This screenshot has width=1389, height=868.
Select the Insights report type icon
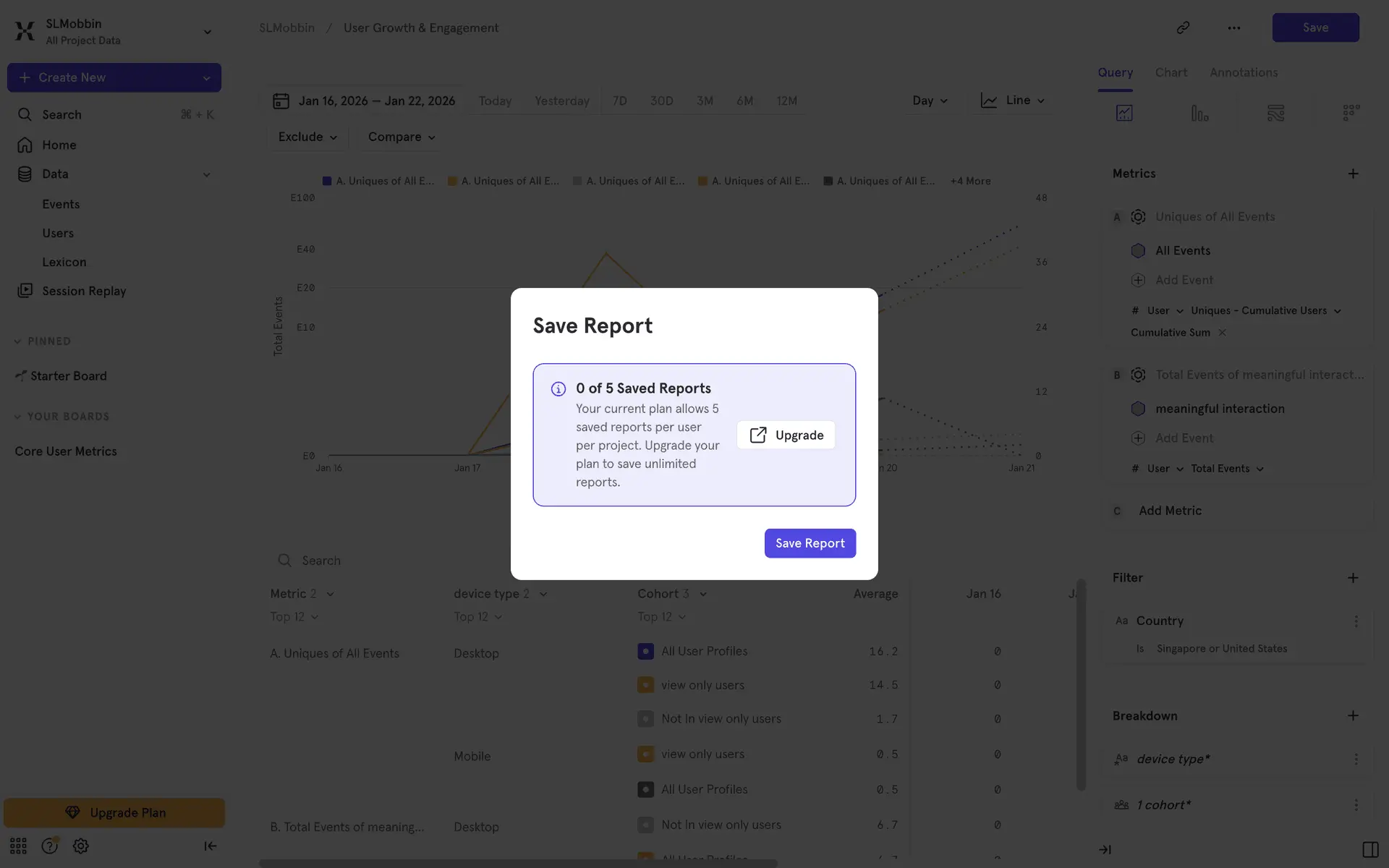[x=1124, y=113]
